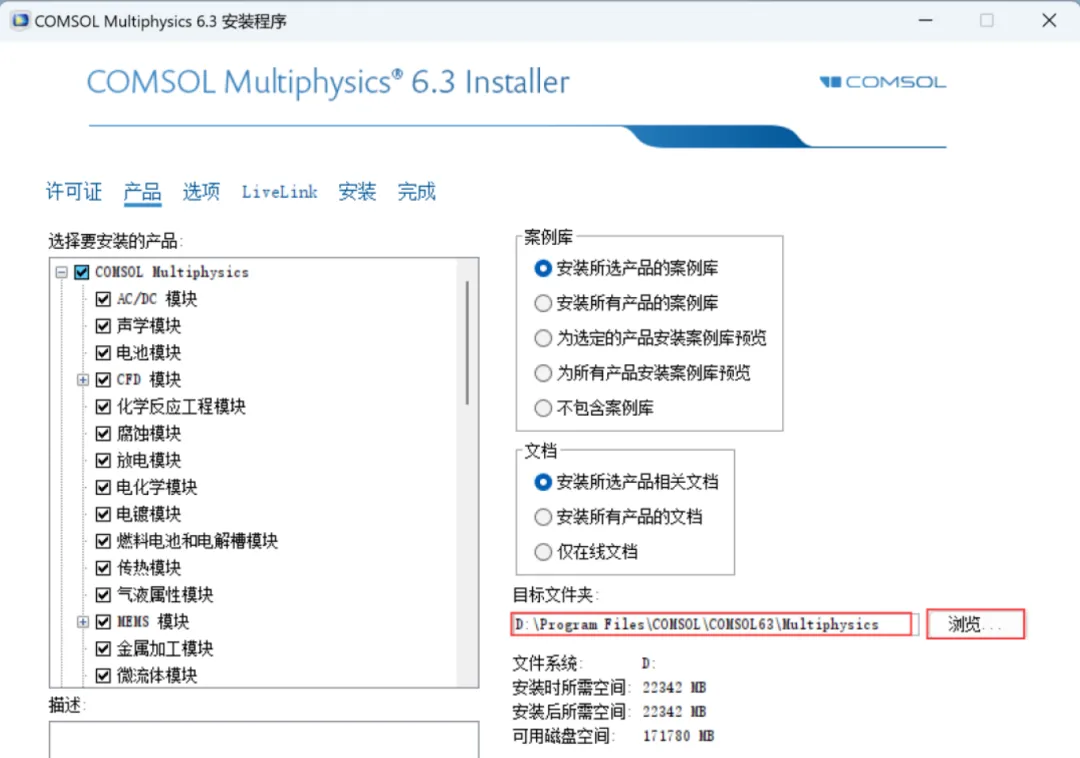Uncheck the AC/DC 模块 checkbox

pos(103,299)
